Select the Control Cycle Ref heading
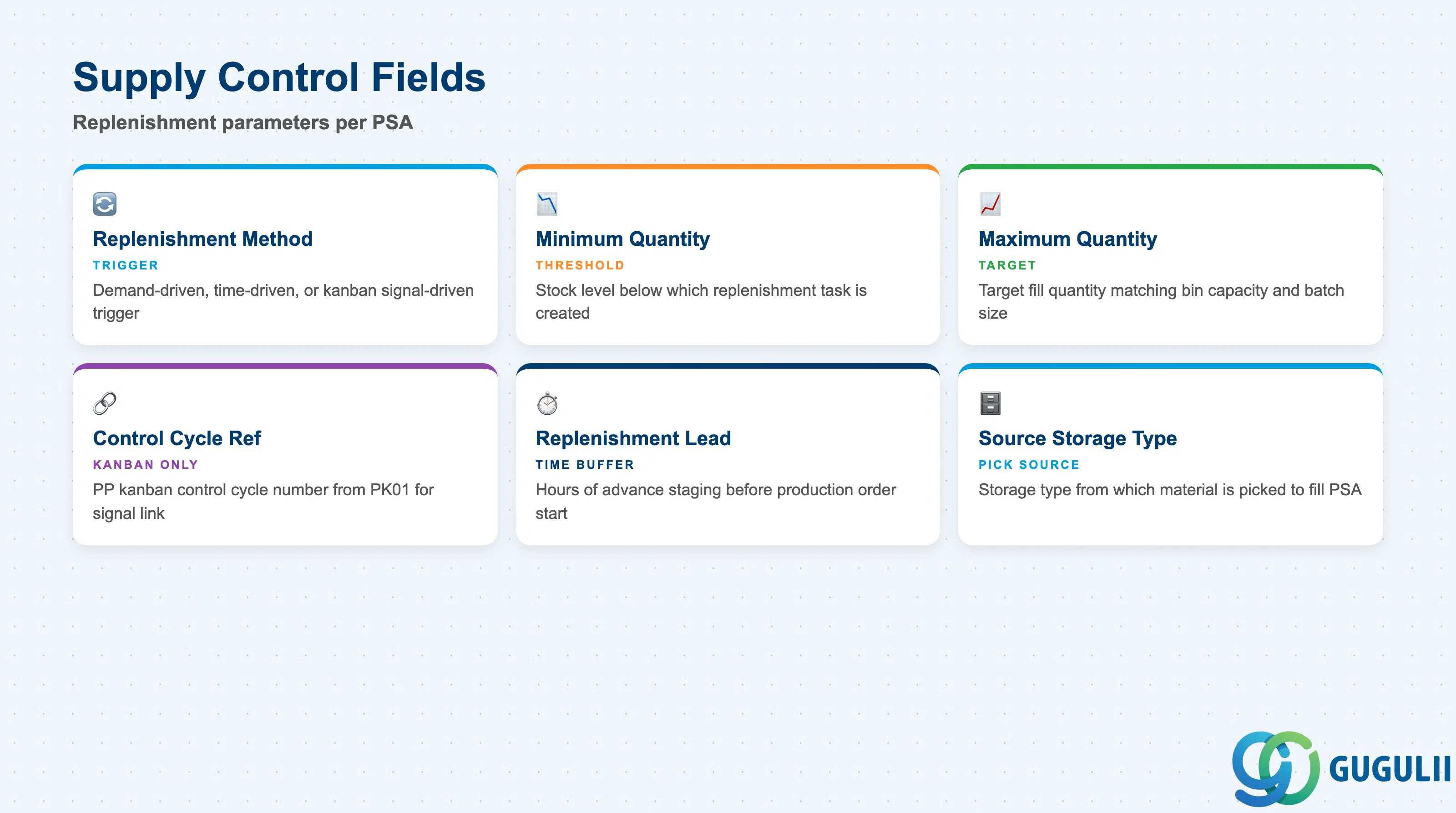 pyautogui.click(x=177, y=439)
